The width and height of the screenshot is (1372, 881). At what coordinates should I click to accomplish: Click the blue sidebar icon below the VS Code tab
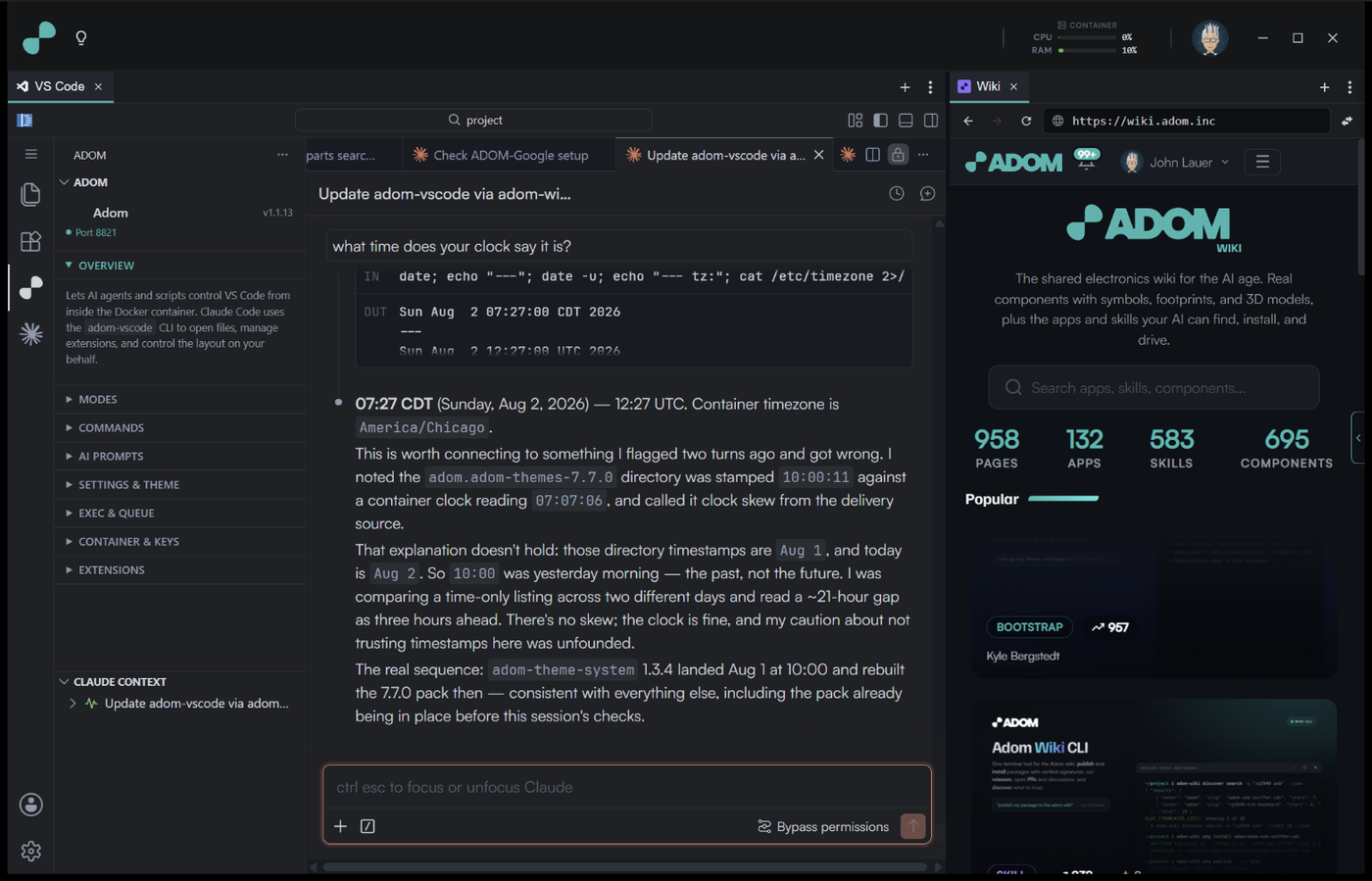(x=24, y=120)
